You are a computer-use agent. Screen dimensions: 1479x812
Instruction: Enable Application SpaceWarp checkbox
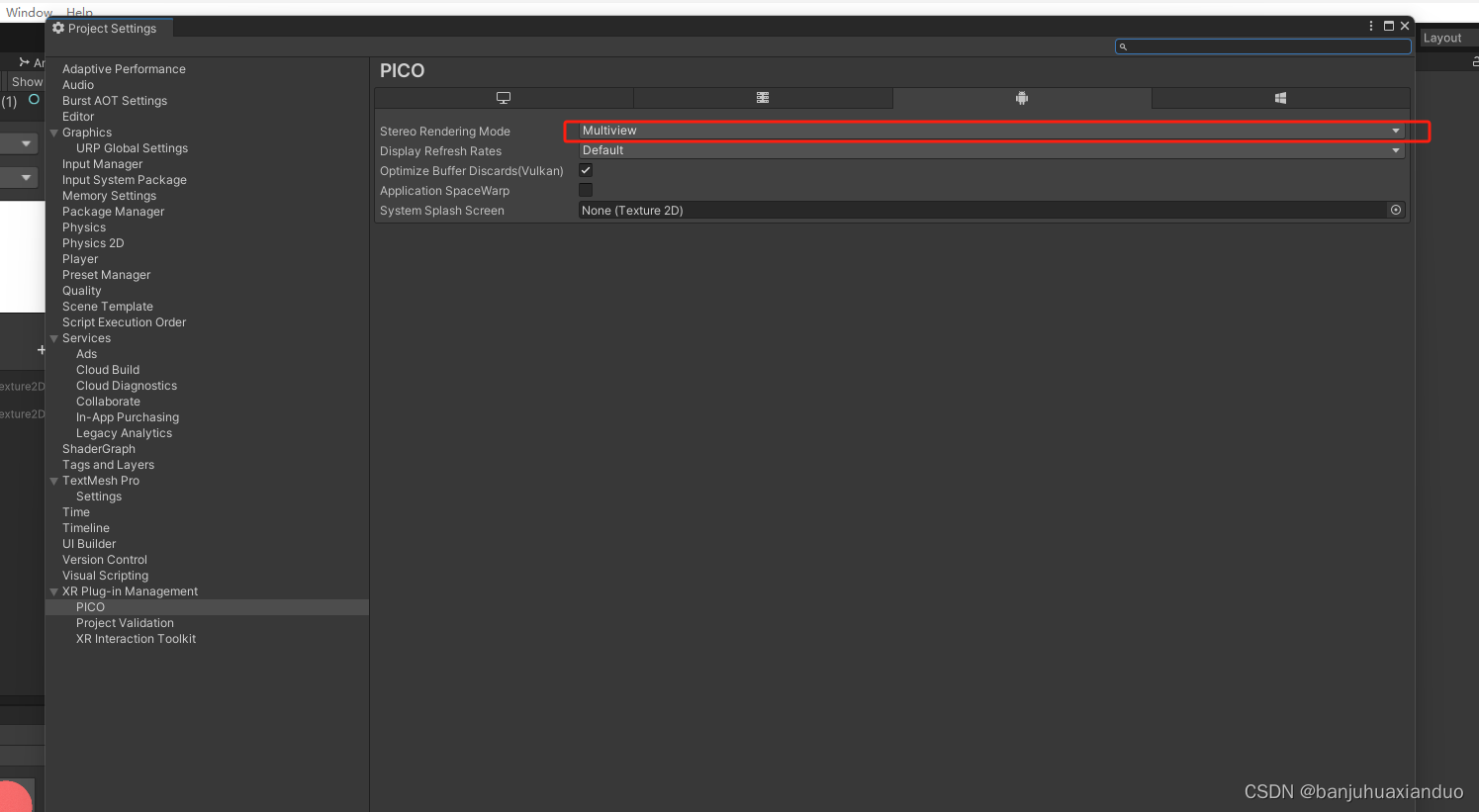click(586, 190)
